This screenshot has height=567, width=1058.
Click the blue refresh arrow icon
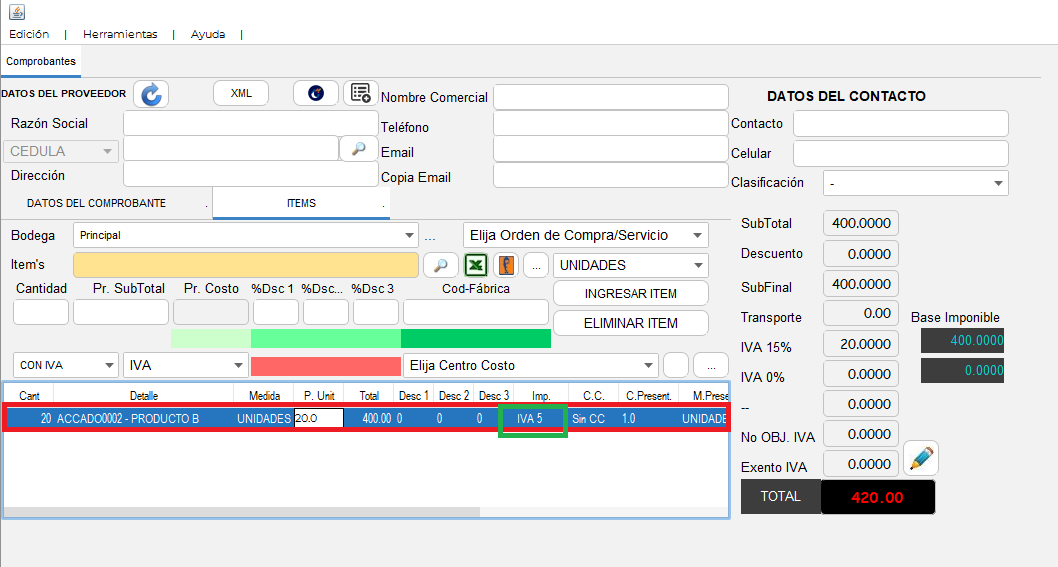[x=151, y=94]
